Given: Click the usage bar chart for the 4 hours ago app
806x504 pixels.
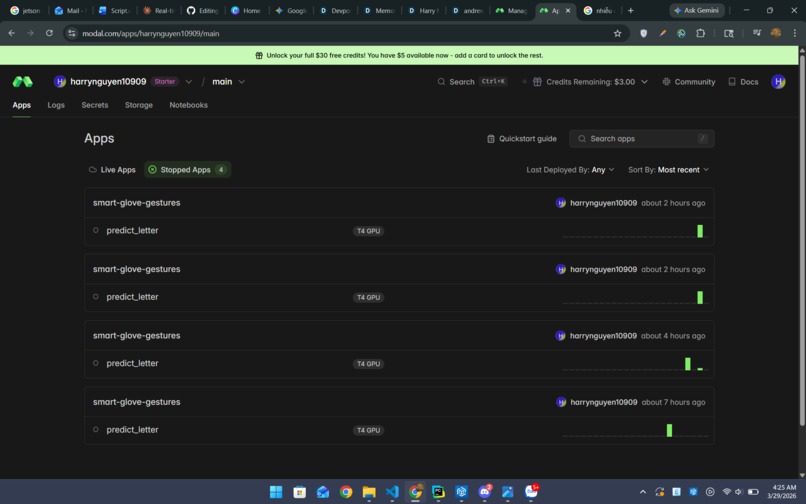Looking at the screenshot, I should click(x=635, y=364).
